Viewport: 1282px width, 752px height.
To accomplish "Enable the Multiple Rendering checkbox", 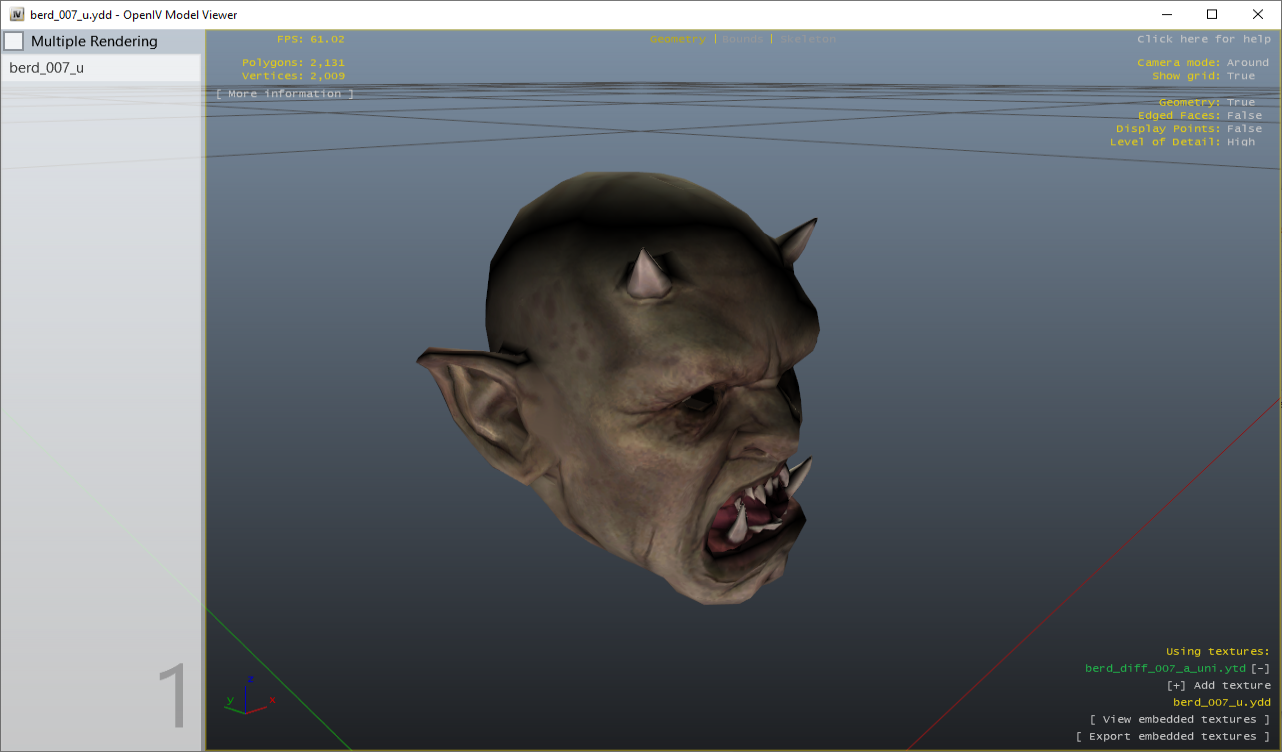I will click(14, 41).
